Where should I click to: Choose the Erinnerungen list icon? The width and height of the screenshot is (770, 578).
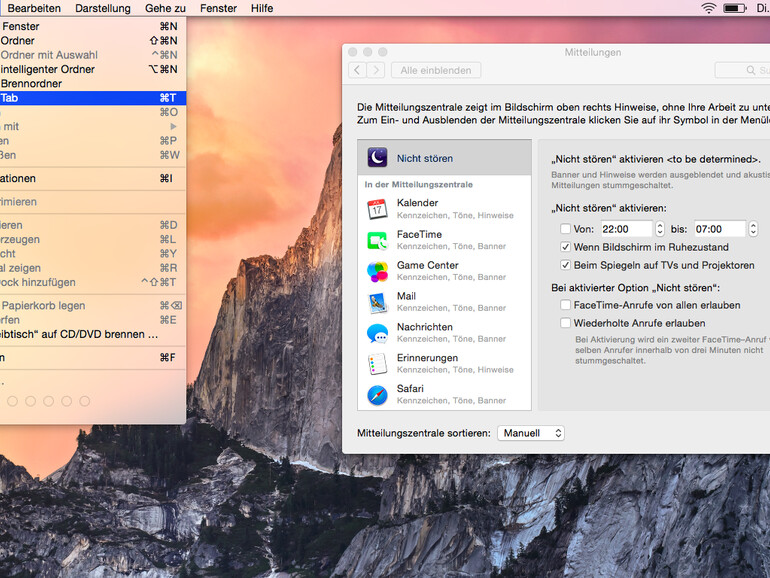tap(377, 364)
